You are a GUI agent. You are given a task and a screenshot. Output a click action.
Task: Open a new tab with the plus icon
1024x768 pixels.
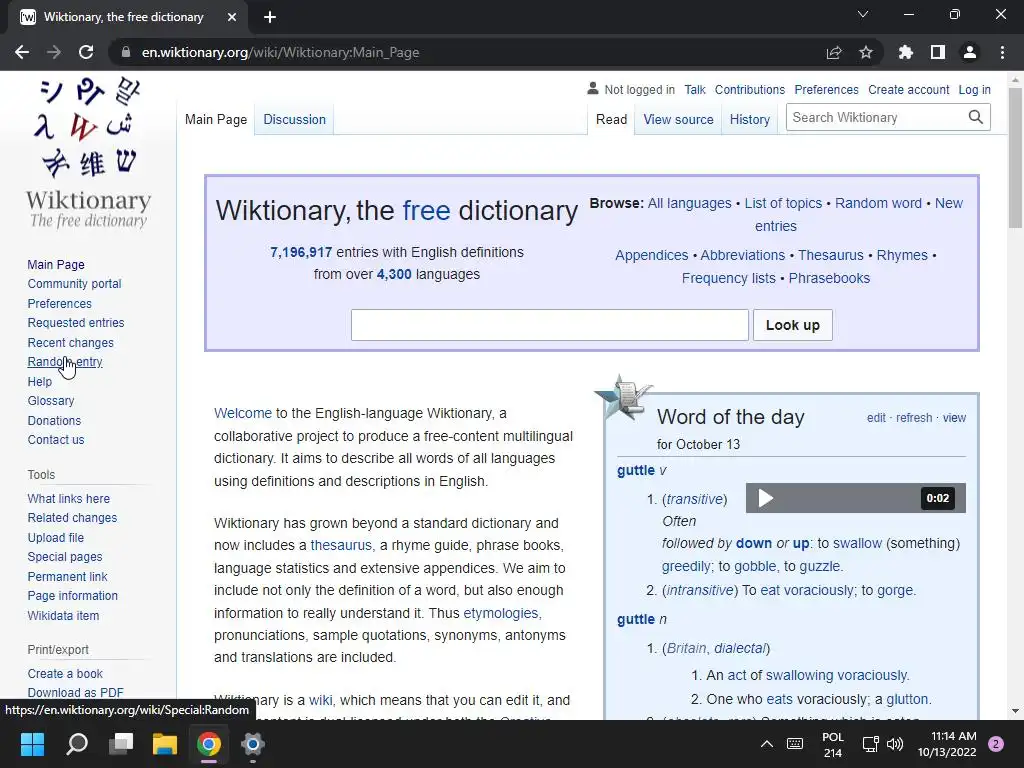coord(270,17)
